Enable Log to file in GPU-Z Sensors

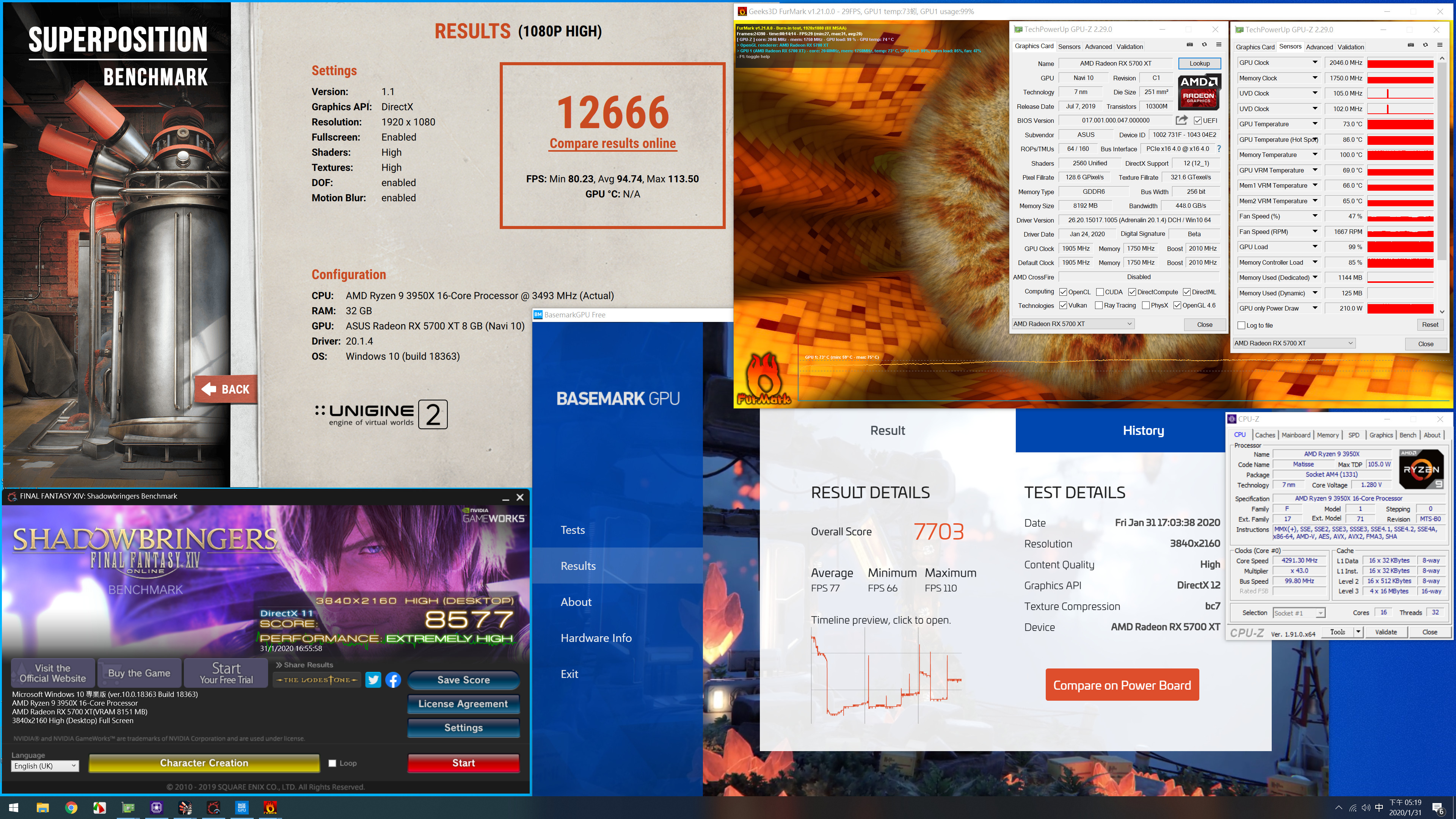click(x=1241, y=326)
